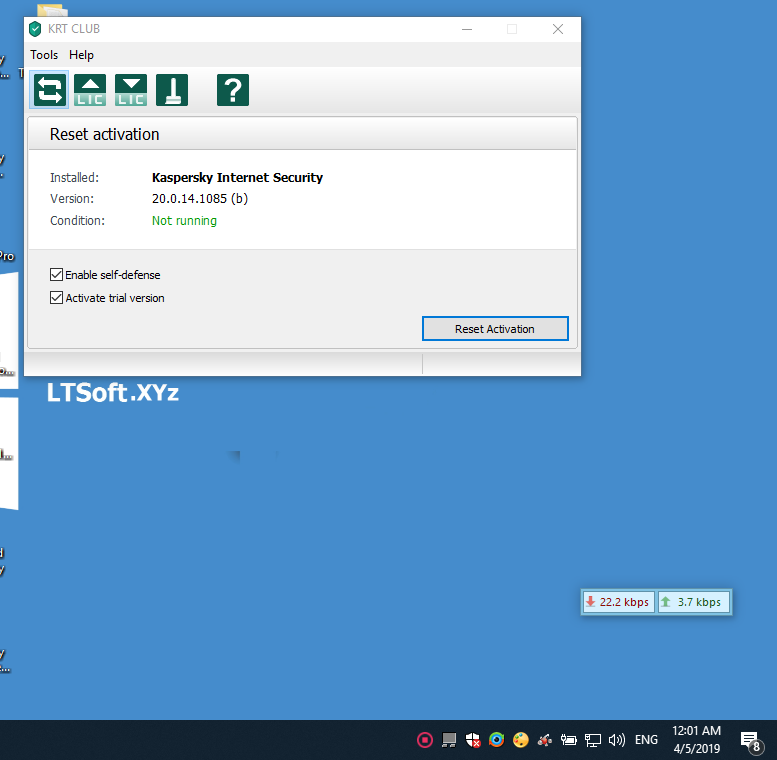Click the cleanup brush toolbar icon
The image size is (777, 760).
point(172,90)
